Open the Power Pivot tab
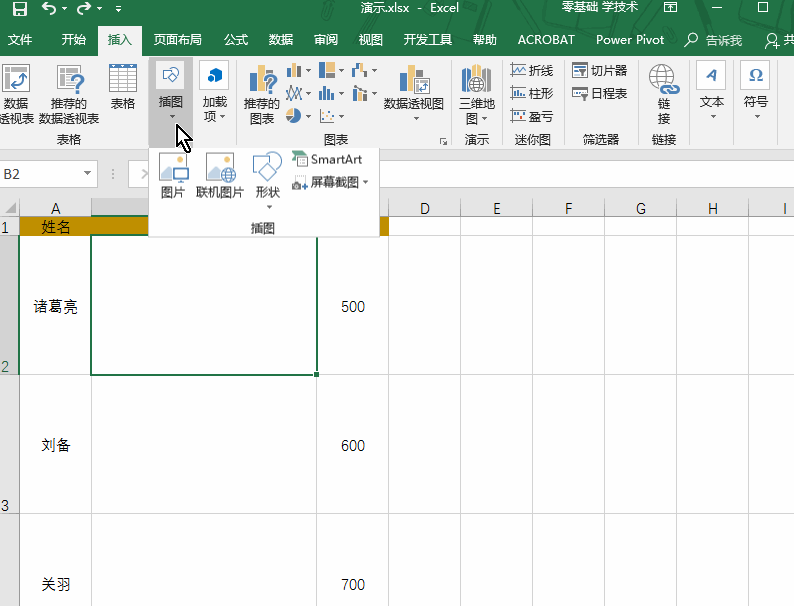794x606 pixels. point(630,40)
